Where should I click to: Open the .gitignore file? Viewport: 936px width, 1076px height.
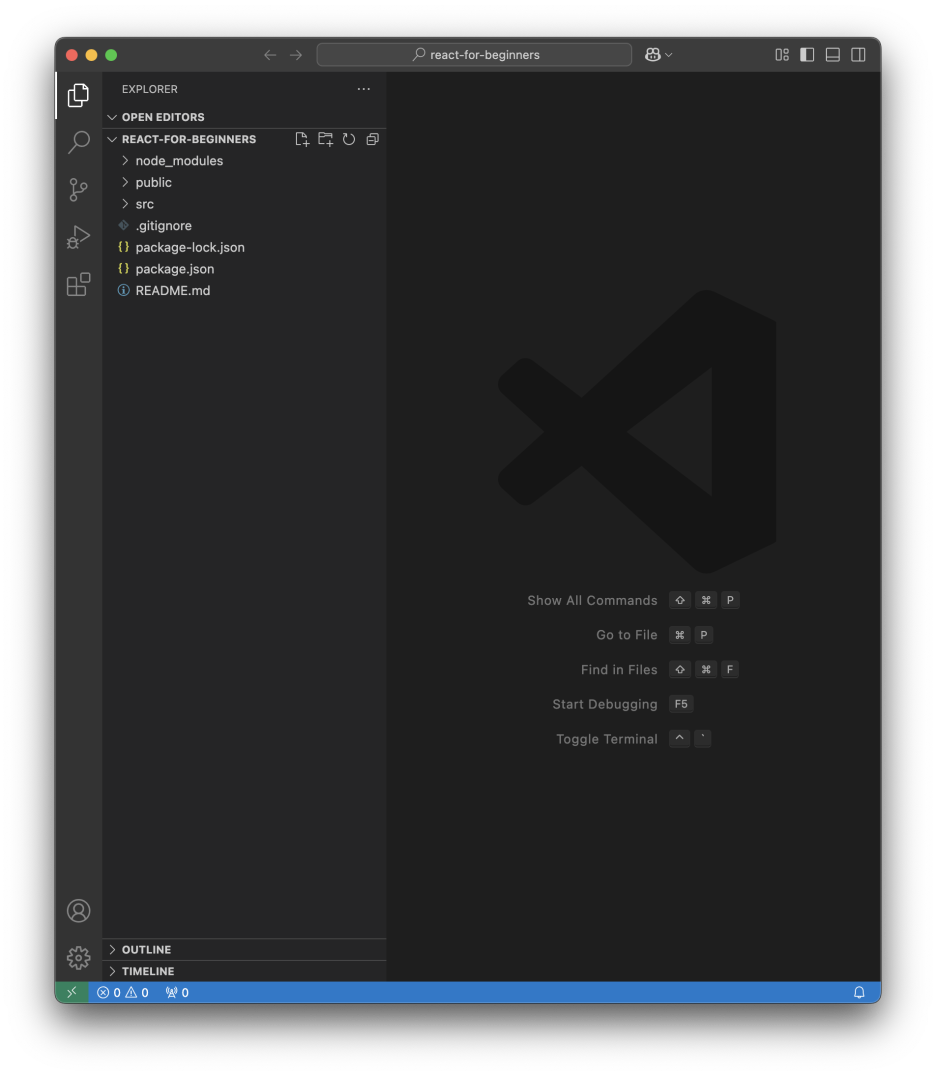[x=244, y=226]
